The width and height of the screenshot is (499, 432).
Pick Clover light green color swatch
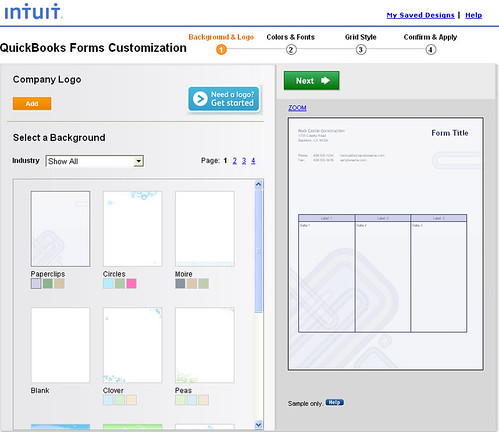(x=120, y=400)
